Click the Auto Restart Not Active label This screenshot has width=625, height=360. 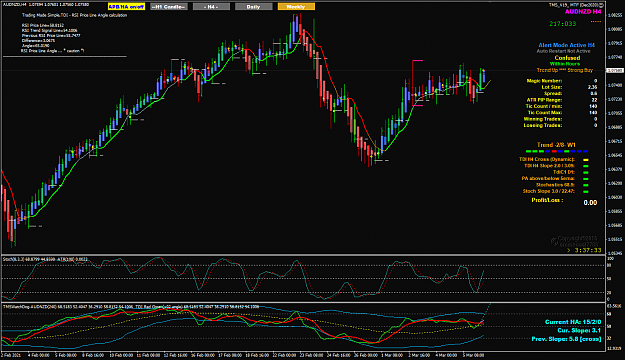563,51
